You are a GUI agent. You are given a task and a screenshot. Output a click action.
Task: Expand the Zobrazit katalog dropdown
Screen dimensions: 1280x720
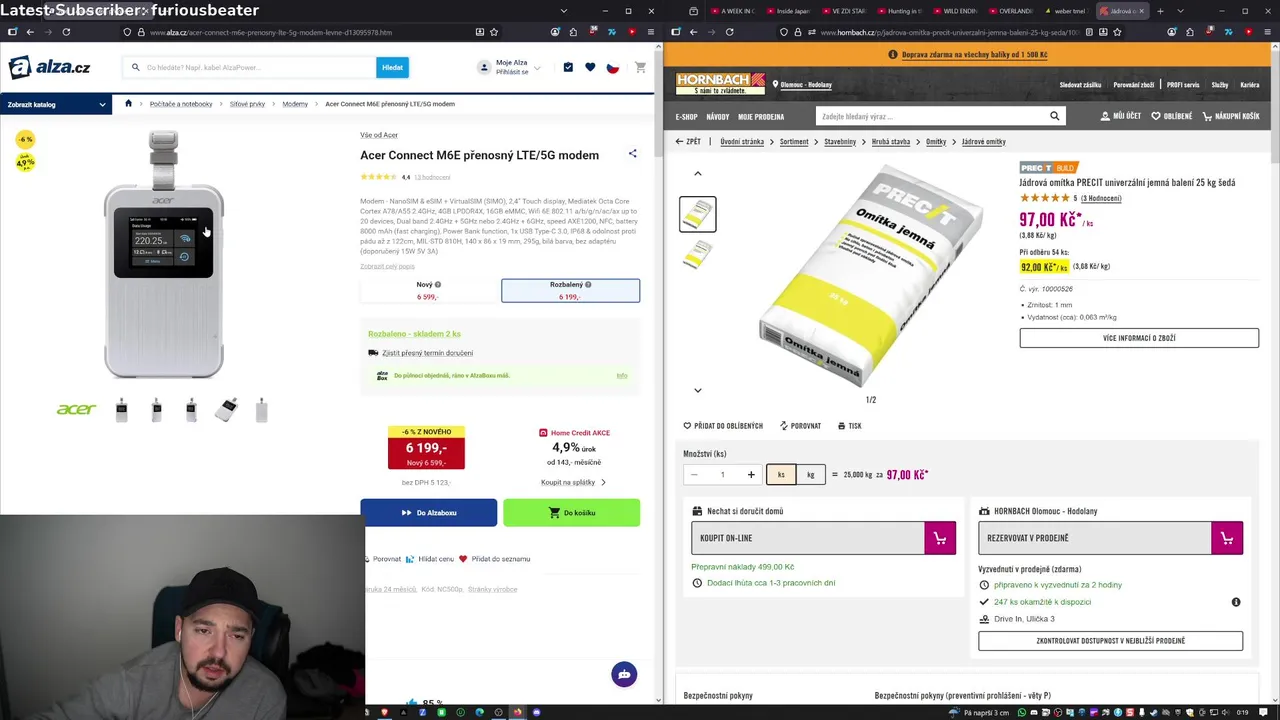pos(56,104)
